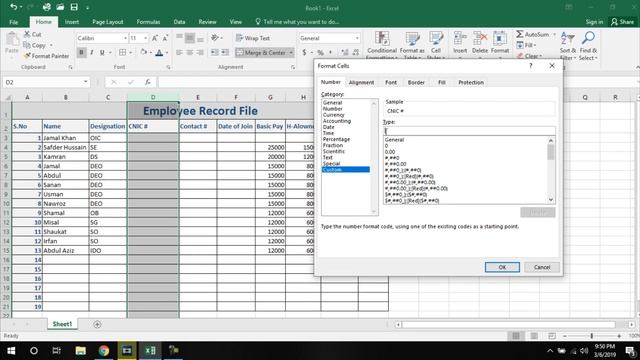640x360 pixels.
Task: Click Merge & Center
Action: tap(261, 53)
